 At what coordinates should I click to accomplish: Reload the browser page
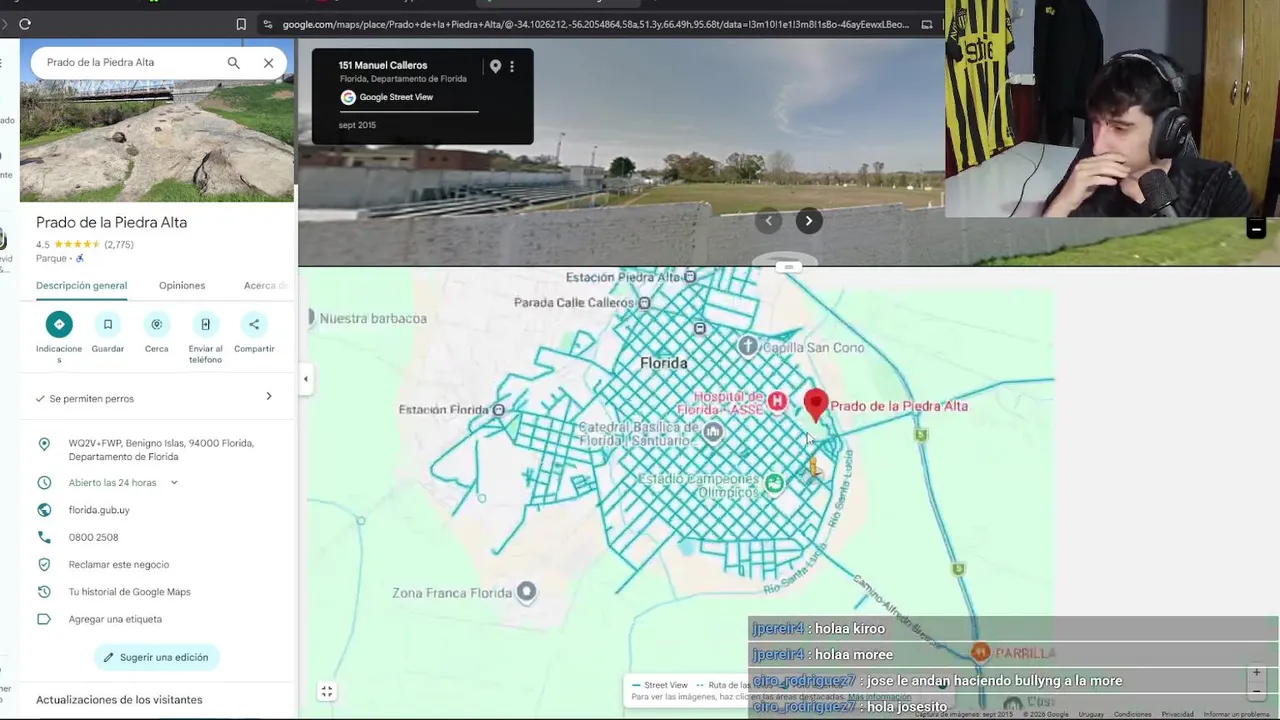click(25, 24)
